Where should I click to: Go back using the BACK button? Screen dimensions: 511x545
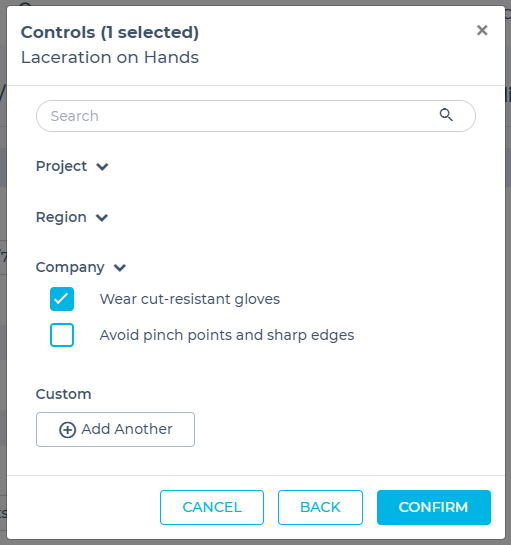click(x=320, y=507)
